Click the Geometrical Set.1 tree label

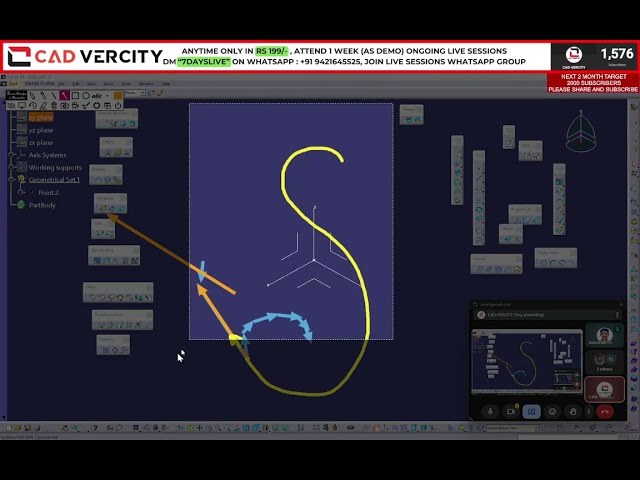(54, 180)
